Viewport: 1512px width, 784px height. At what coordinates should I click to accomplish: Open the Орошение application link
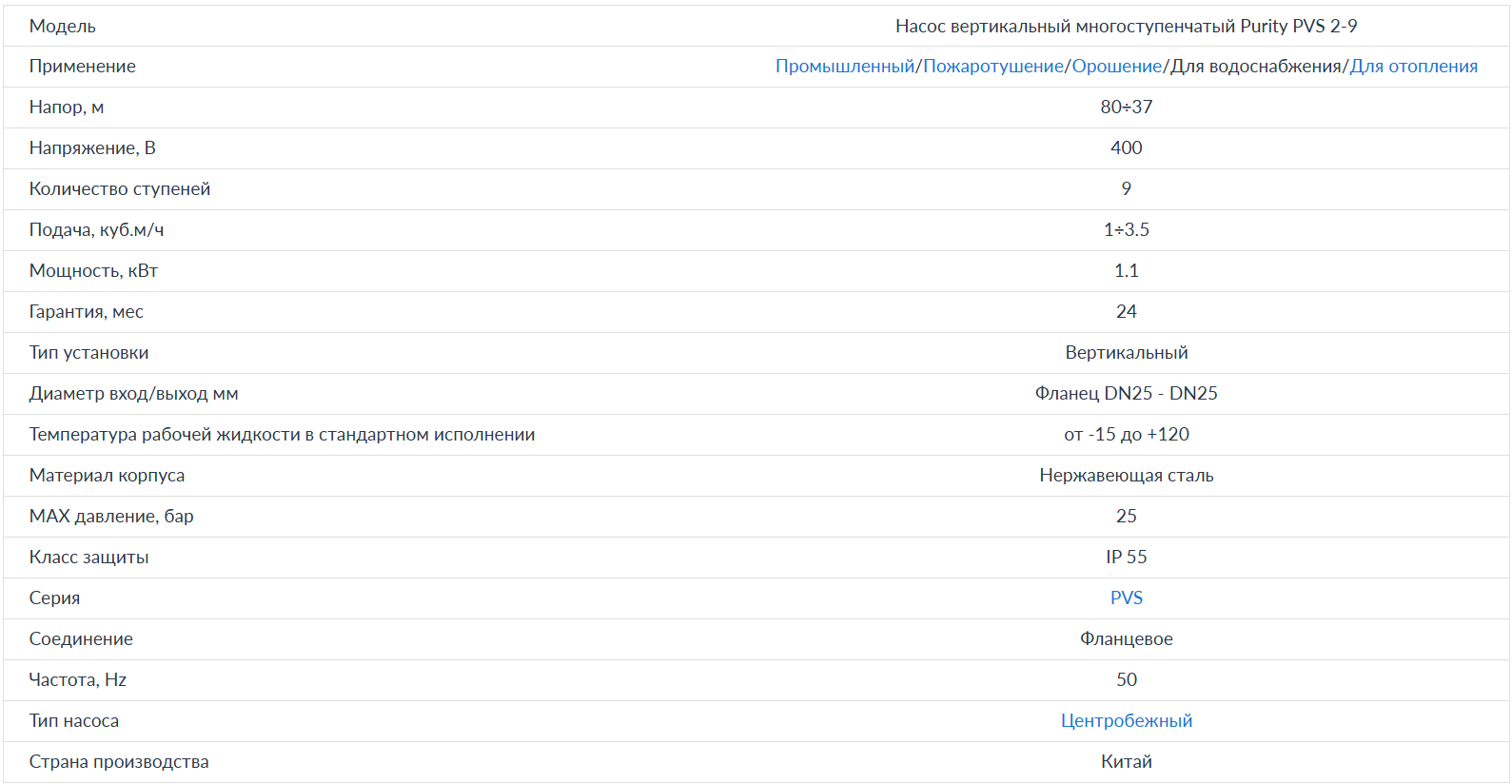coord(1117,67)
